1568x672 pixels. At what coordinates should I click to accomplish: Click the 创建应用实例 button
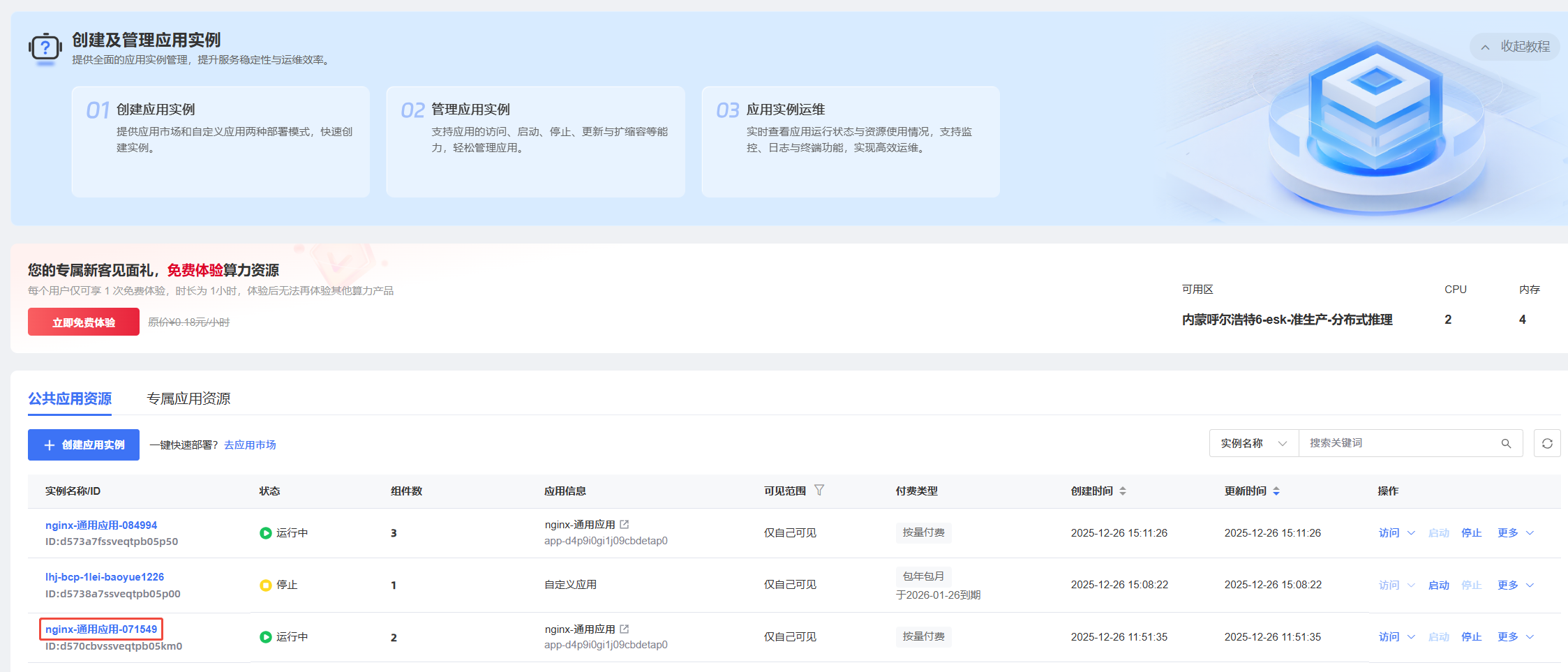point(84,445)
